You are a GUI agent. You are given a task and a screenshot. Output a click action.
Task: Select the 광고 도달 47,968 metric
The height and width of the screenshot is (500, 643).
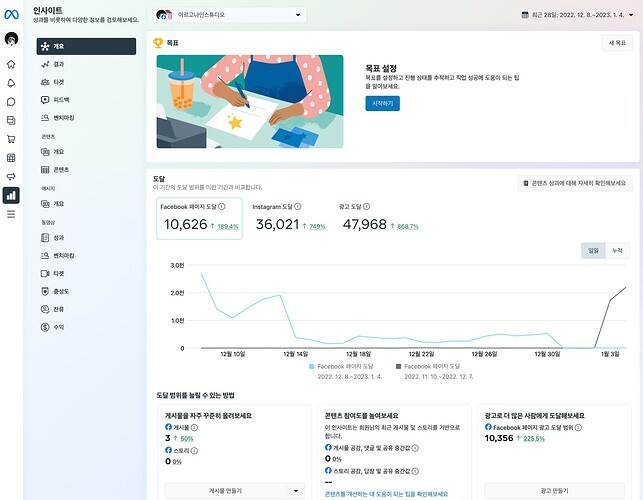pos(365,219)
